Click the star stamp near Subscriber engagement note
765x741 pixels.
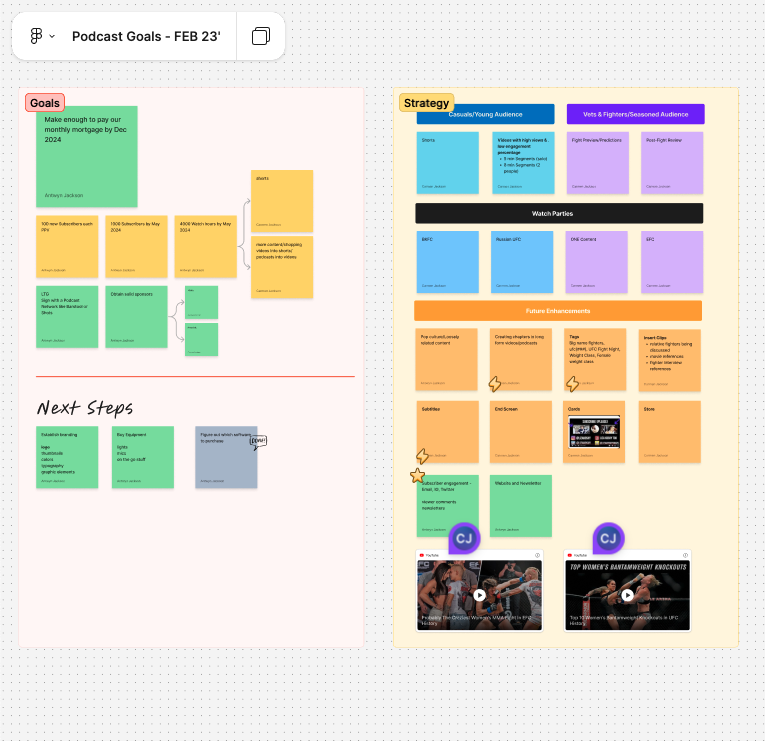coord(417,476)
